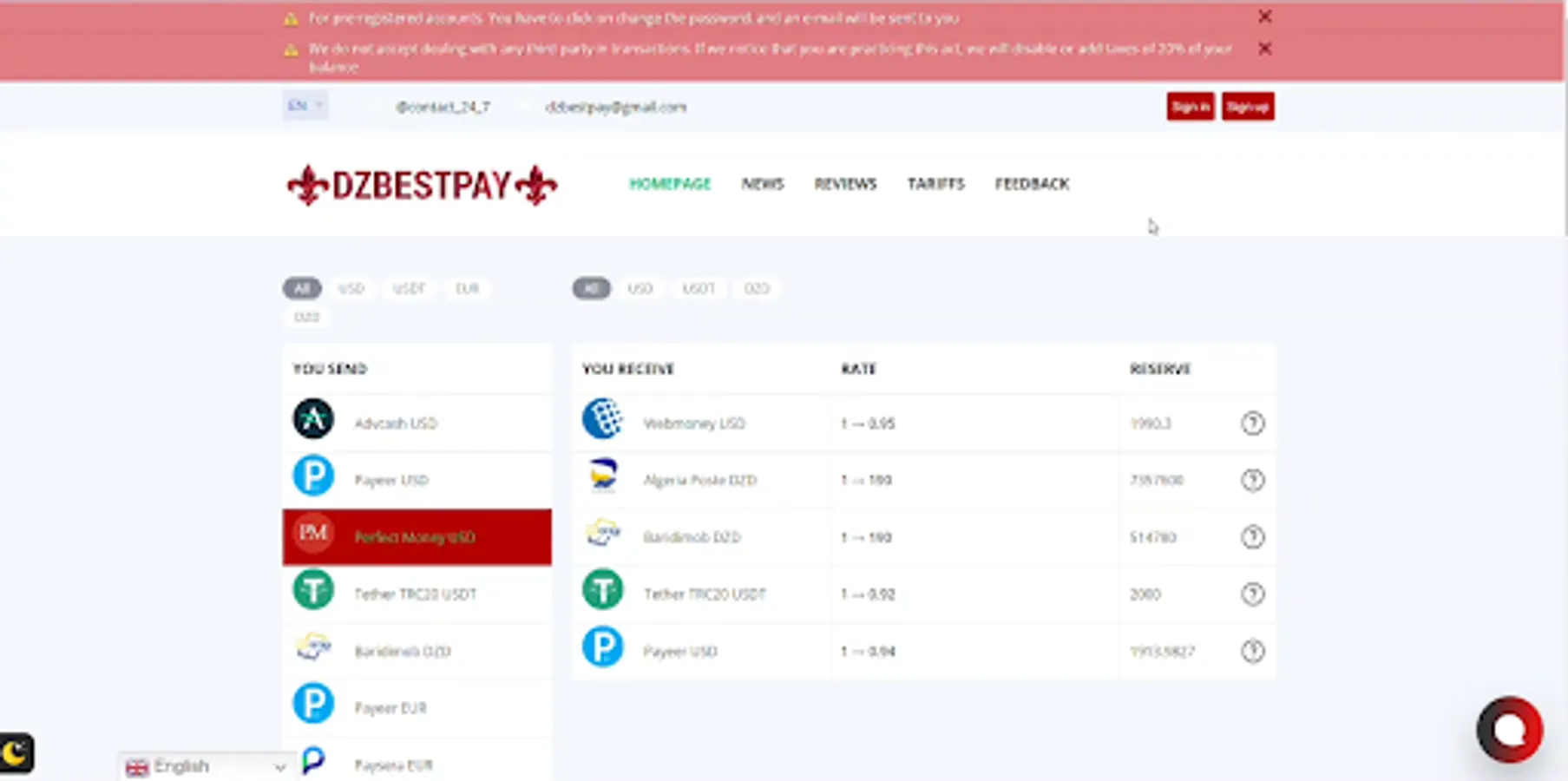Click the 1 → 0.92 rate for Tether
This screenshot has height=781, width=1568.
pyautogui.click(x=868, y=594)
